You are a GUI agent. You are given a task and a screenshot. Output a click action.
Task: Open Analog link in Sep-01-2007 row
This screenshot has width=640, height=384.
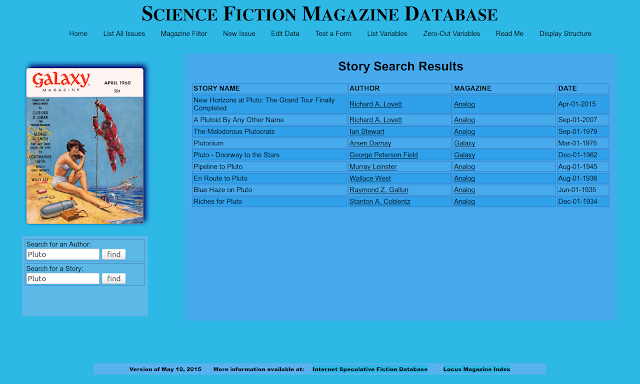coord(464,120)
